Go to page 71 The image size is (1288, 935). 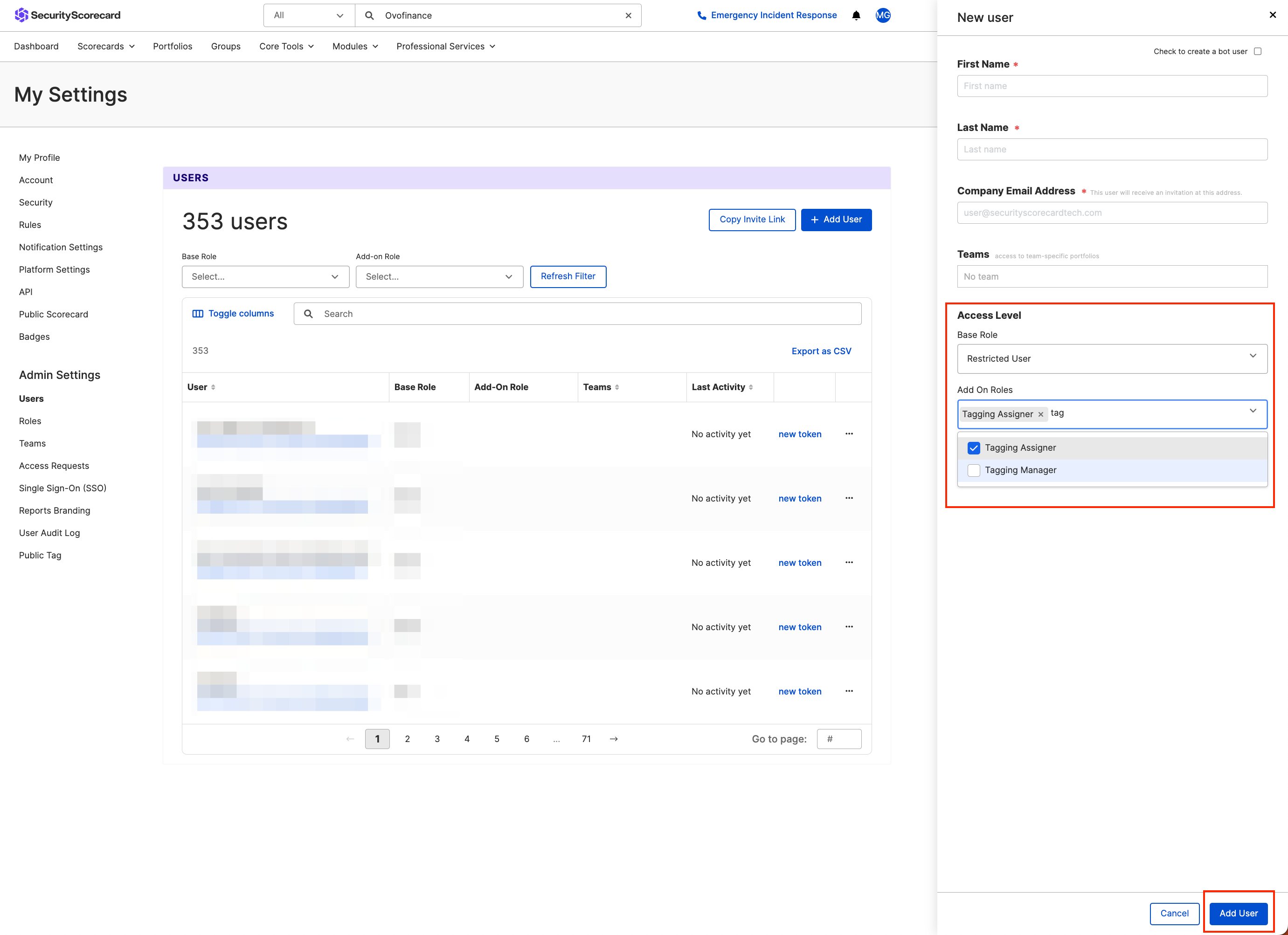586,739
